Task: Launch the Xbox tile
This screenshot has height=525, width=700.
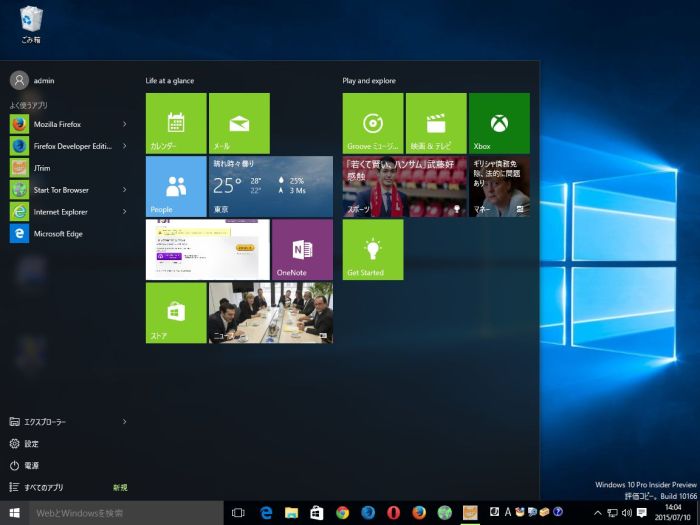Action: click(498, 123)
